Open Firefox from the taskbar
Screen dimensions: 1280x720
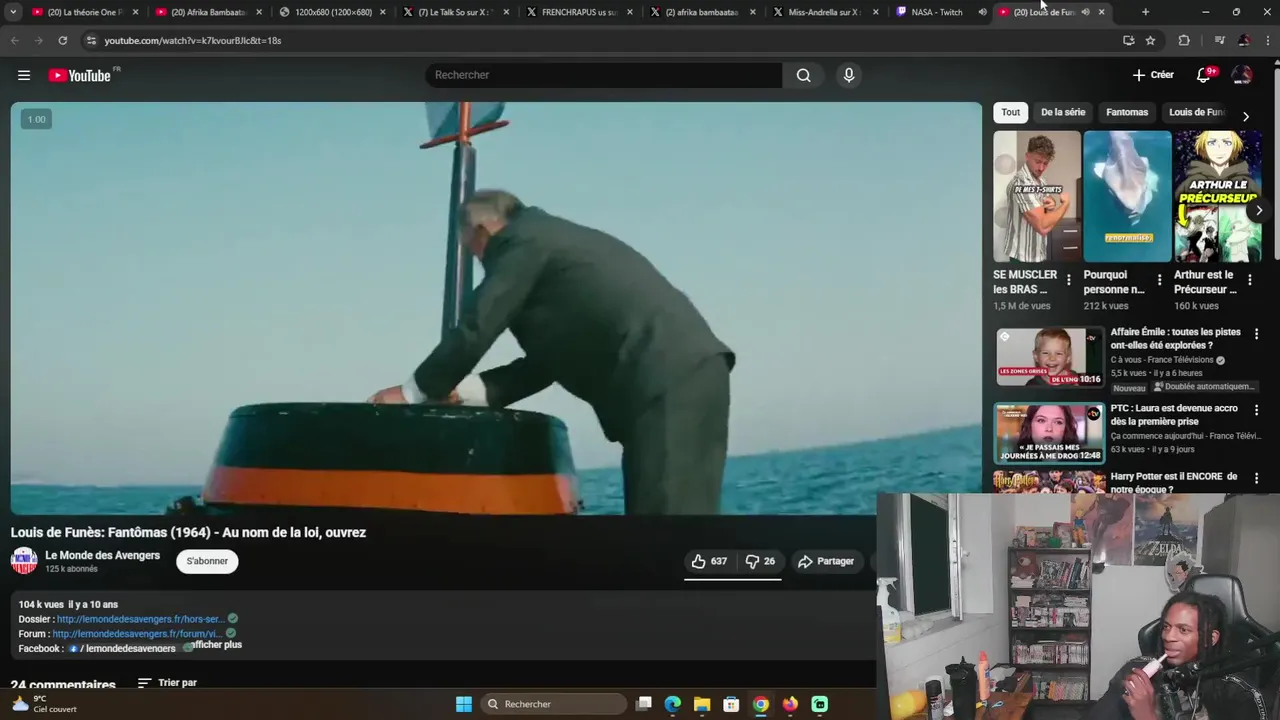(790, 704)
